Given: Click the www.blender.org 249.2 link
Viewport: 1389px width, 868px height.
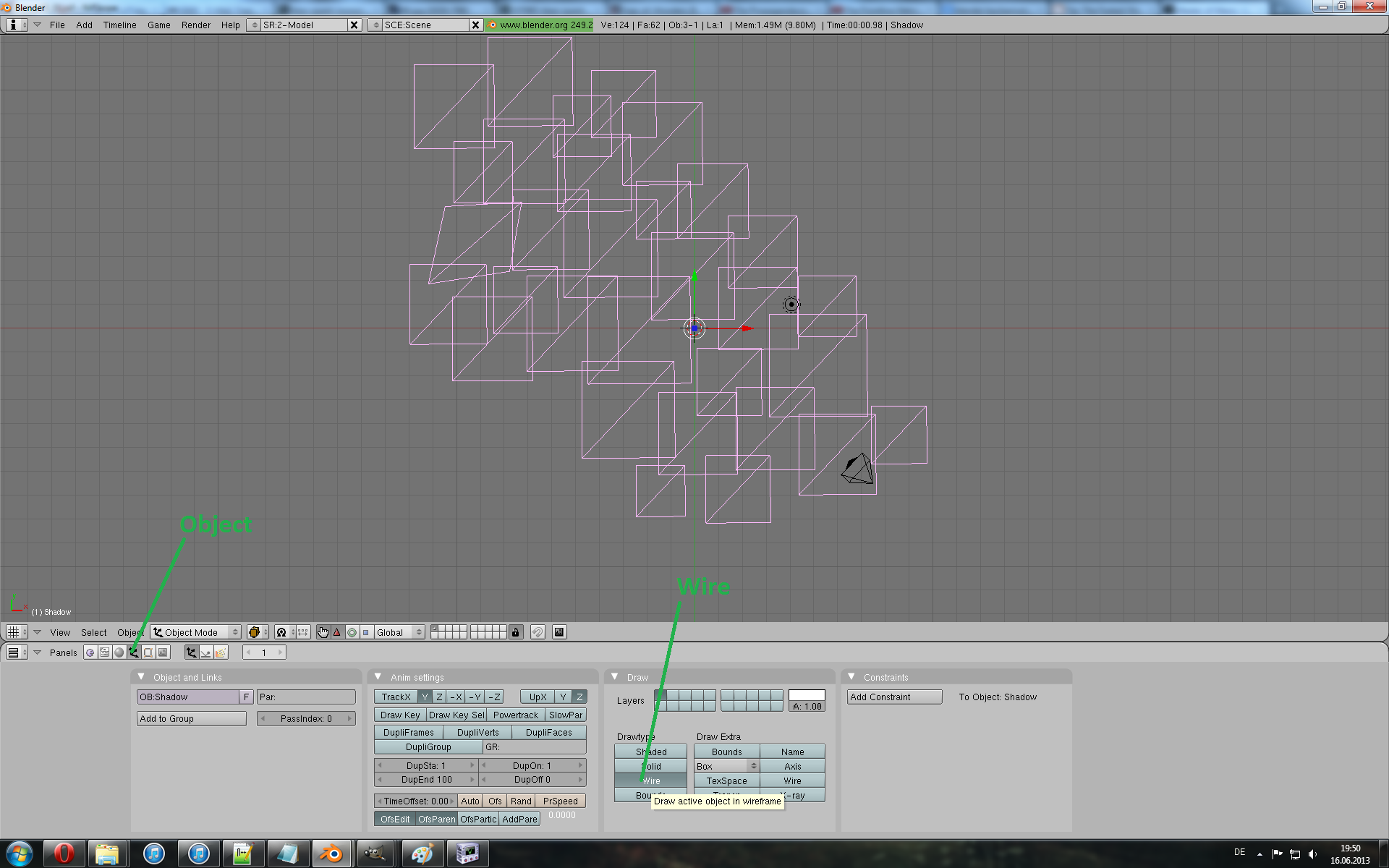Looking at the screenshot, I should click(540, 25).
